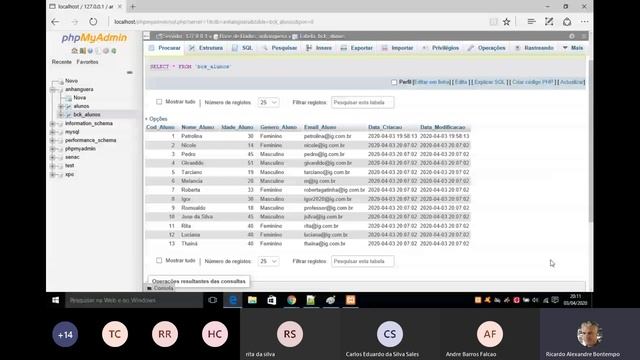This screenshot has width=640, height=360.
Task: Open Microsoft Store from taskbar
Action: (x=272, y=300)
